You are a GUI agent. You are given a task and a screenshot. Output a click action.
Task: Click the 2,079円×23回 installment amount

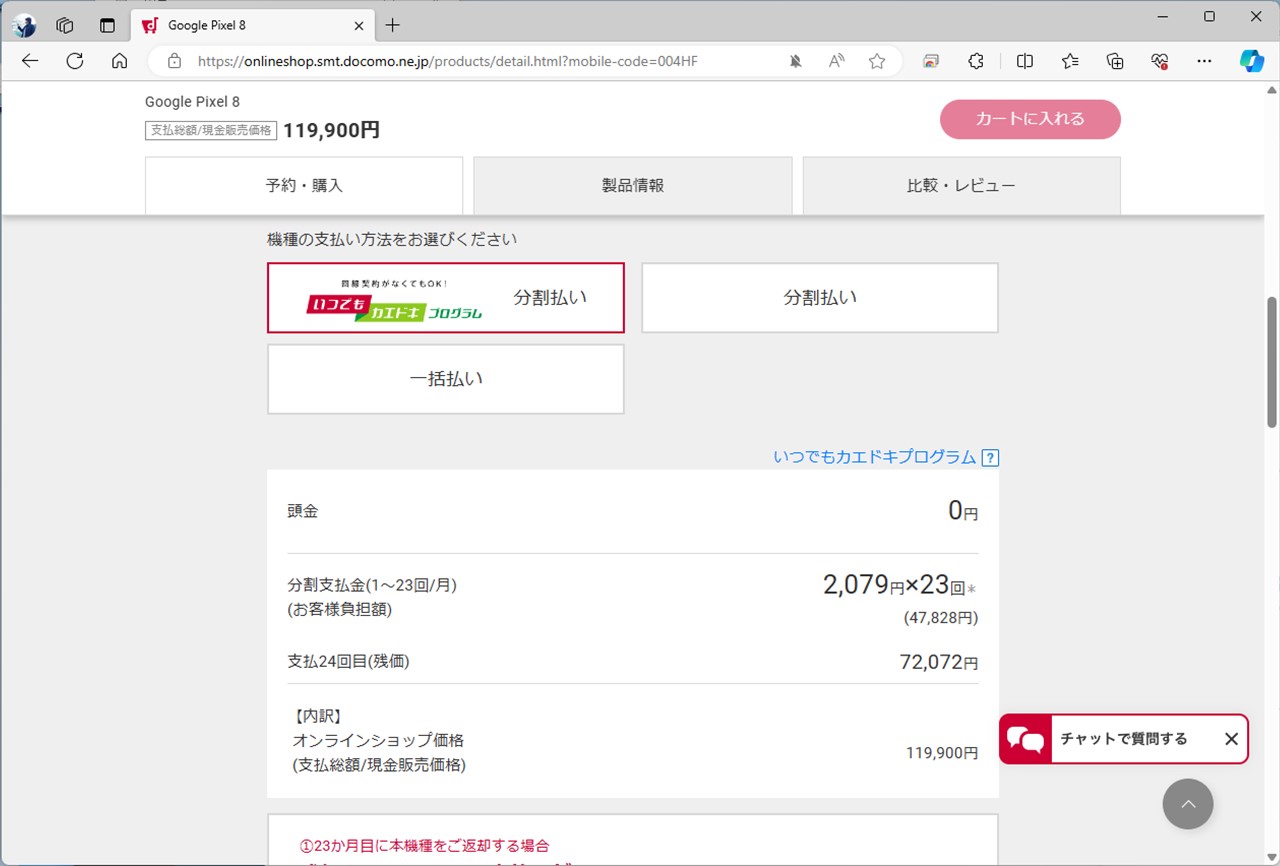point(899,585)
